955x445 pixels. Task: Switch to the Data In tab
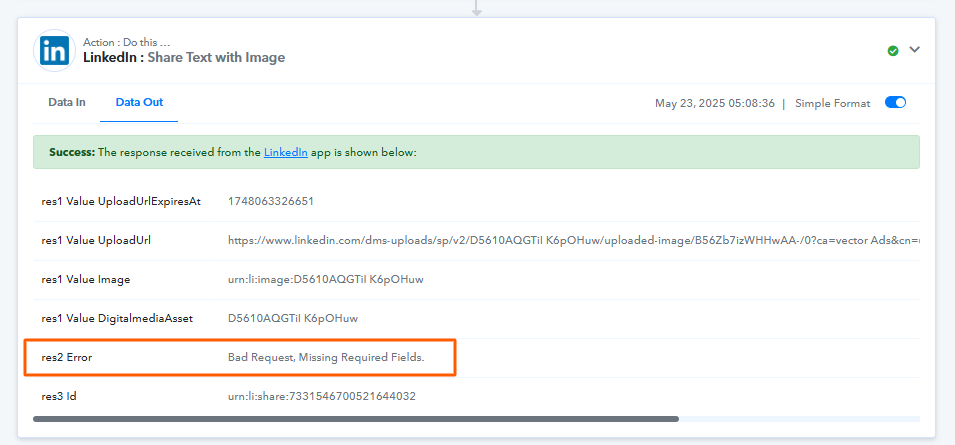point(67,102)
